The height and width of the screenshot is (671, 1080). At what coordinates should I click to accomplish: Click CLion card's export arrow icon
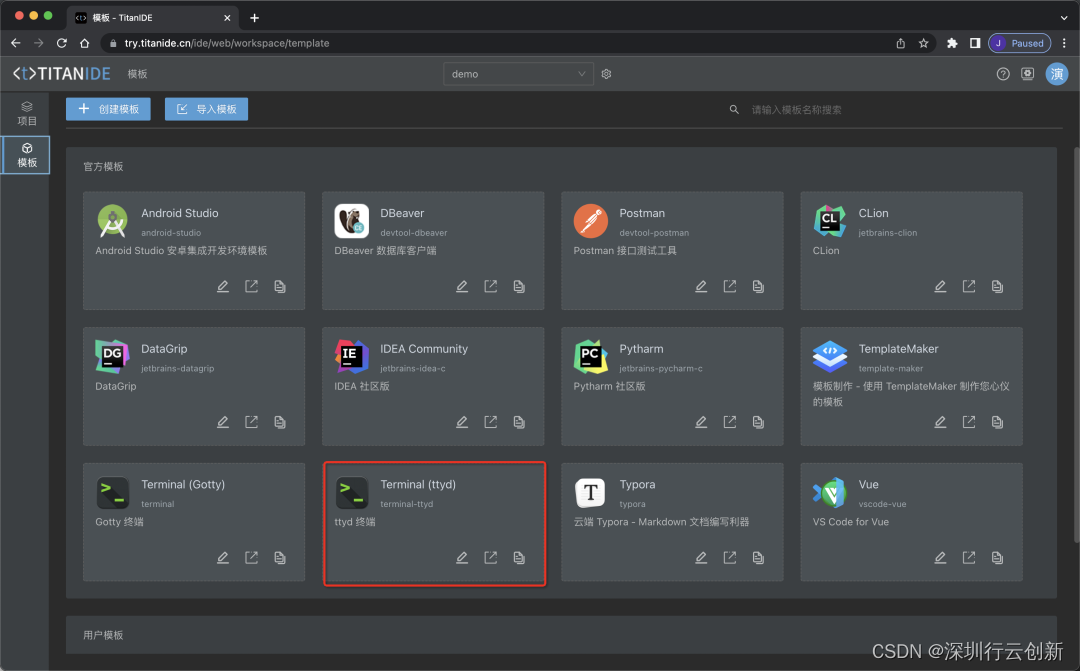coord(968,286)
